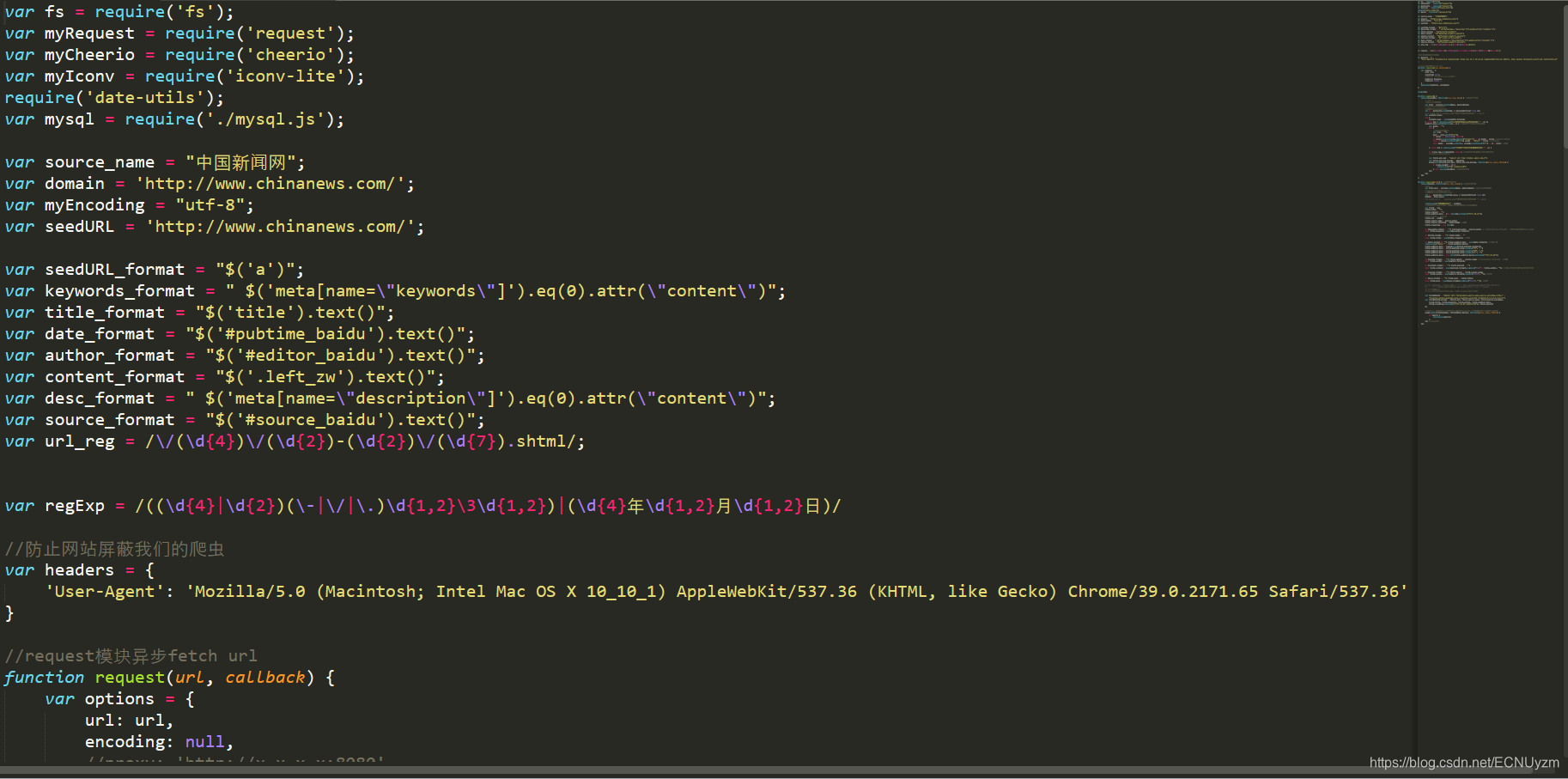Click the title_format "$('title').text()" line
This screenshot has height=779, width=1568.
click(x=200, y=313)
